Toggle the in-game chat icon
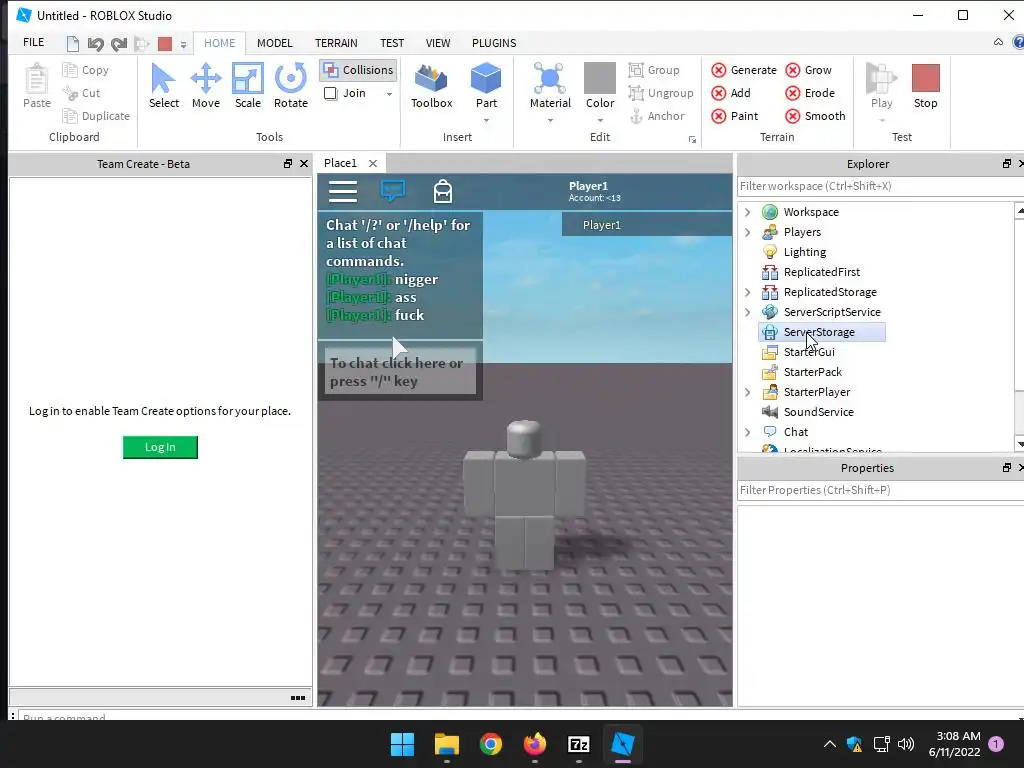 click(x=392, y=191)
